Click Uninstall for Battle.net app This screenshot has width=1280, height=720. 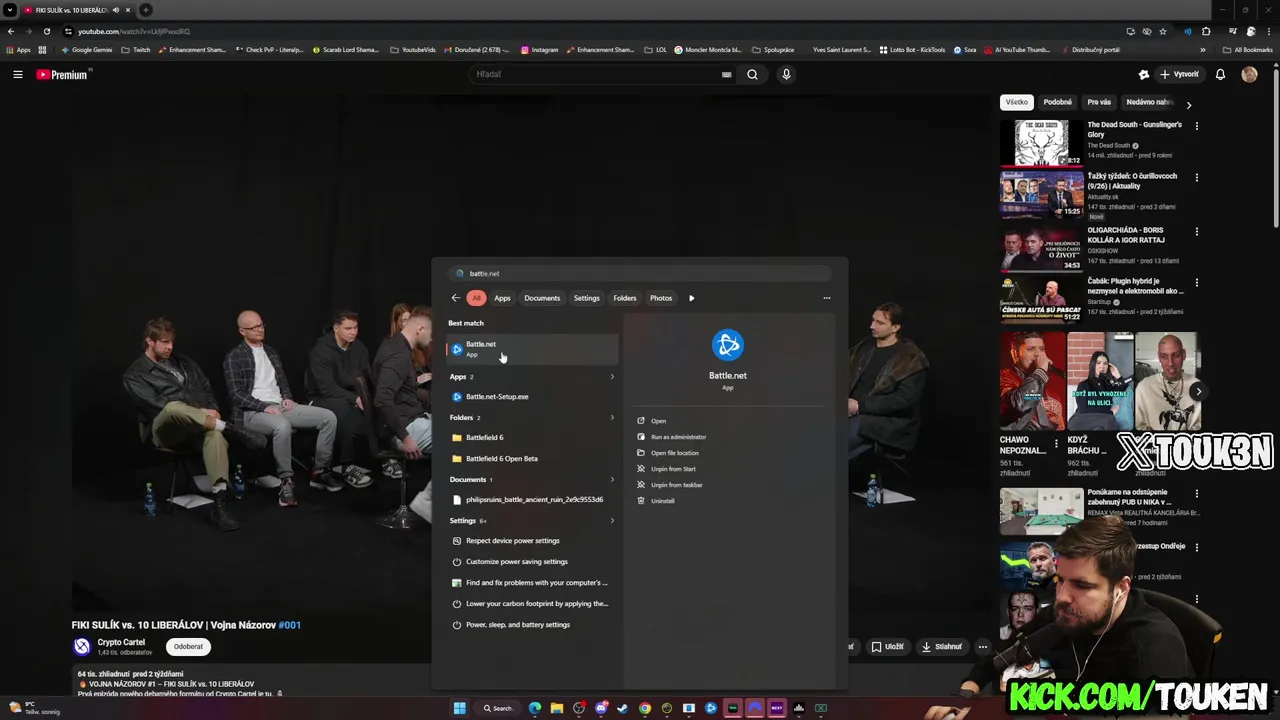point(662,501)
